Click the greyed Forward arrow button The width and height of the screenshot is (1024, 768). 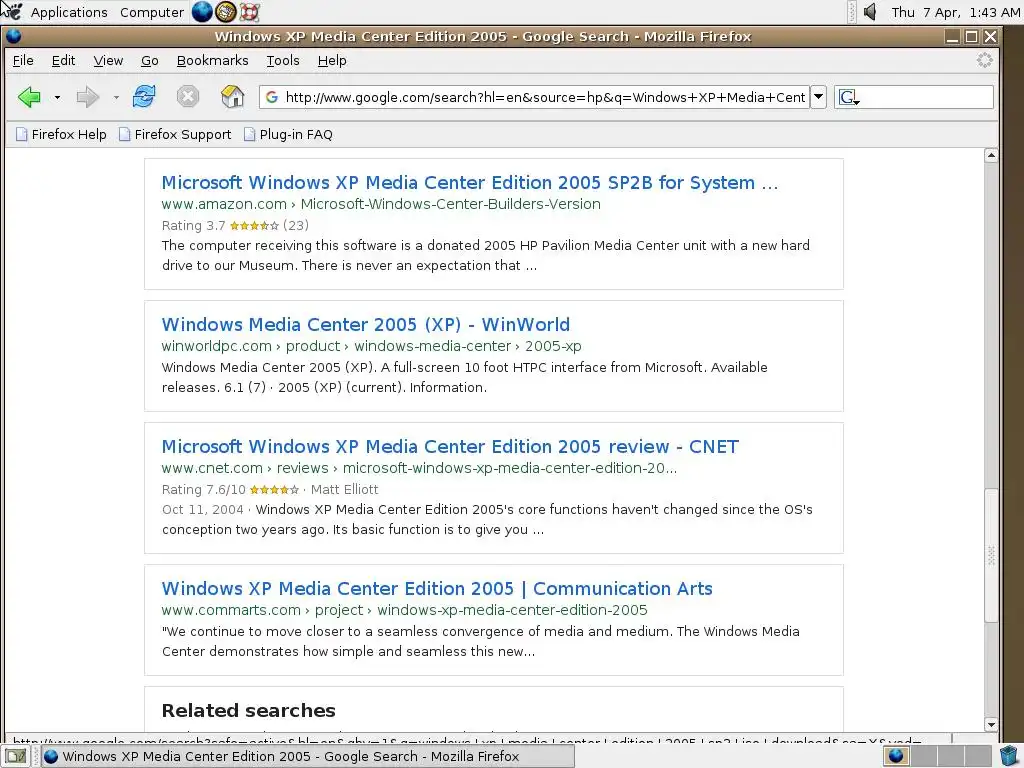pyautogui.click(x=88, y=97)
